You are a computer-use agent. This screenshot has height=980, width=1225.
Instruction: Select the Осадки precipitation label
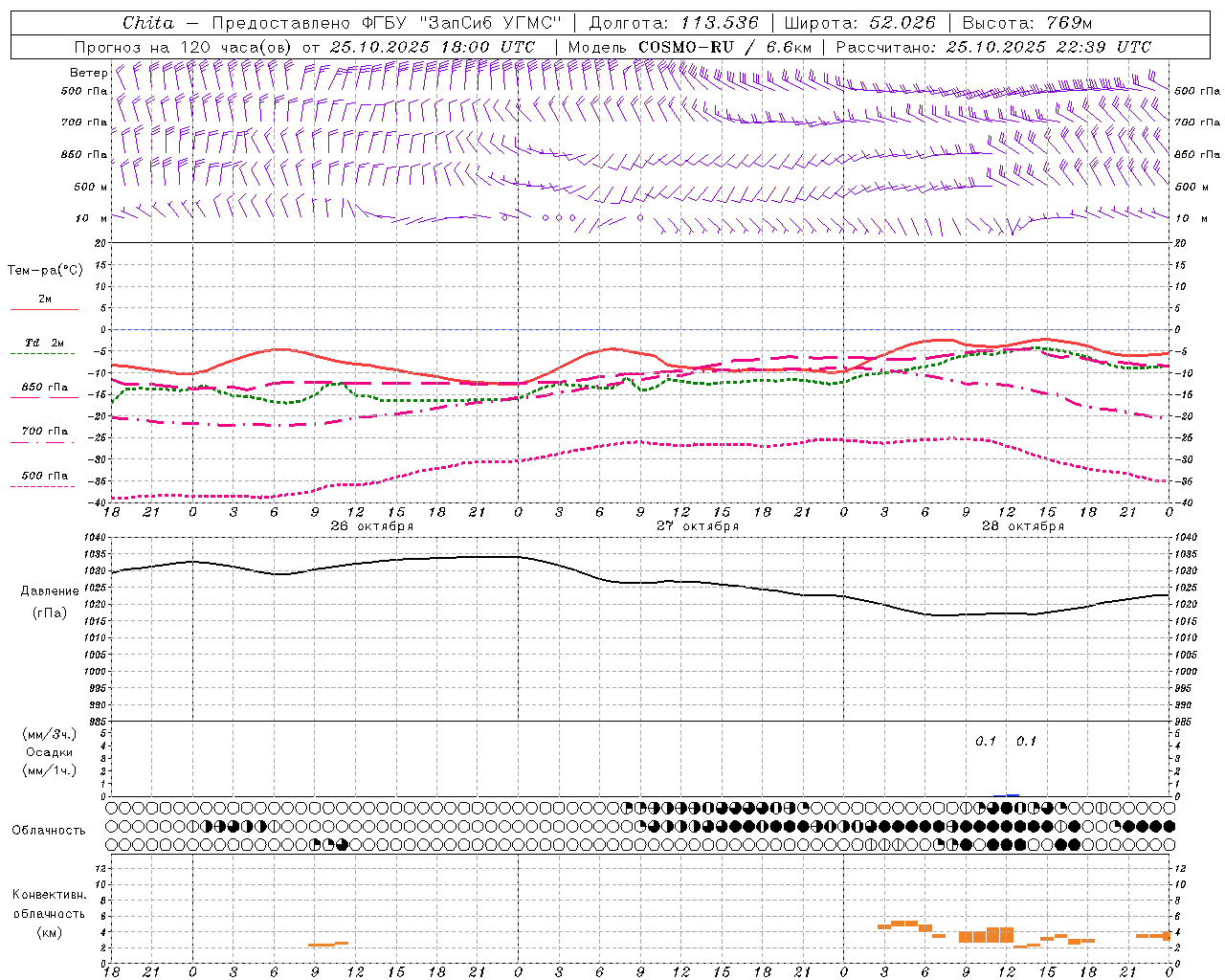click(x=50, y=752)
